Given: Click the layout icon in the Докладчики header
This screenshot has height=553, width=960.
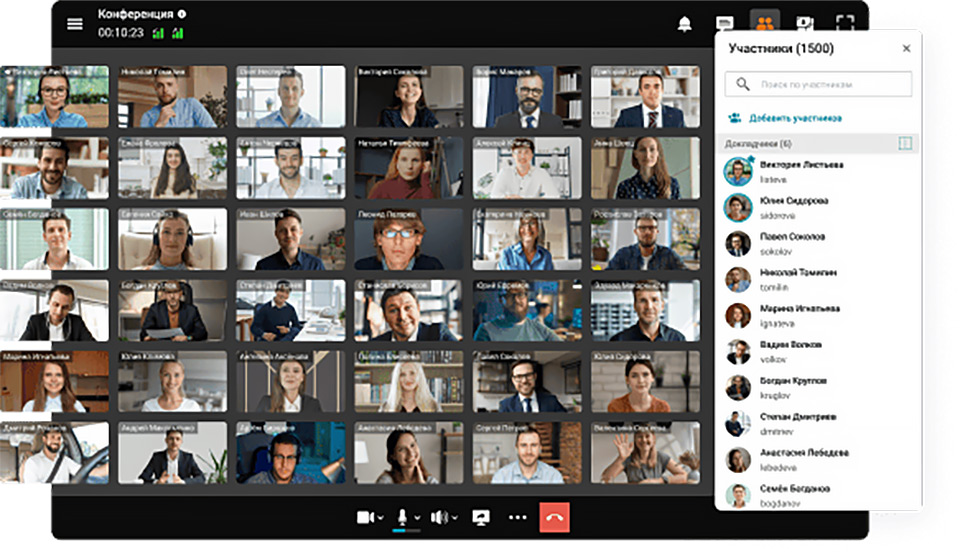Looking at the screenshot, I should (905, 144).
